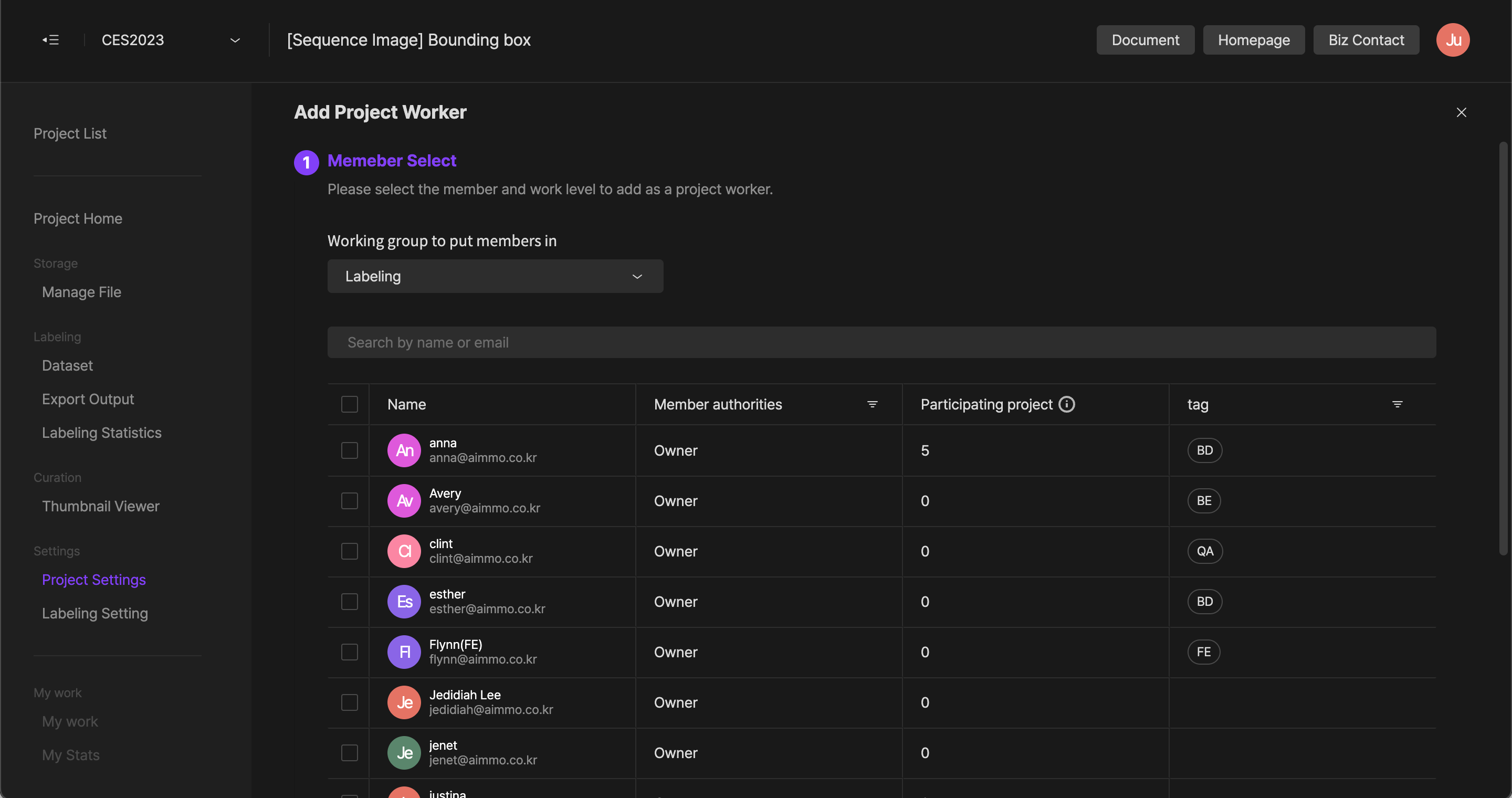Open the Labeling working group dropdown
The image size is (1512, 798).
coord(495,276)
